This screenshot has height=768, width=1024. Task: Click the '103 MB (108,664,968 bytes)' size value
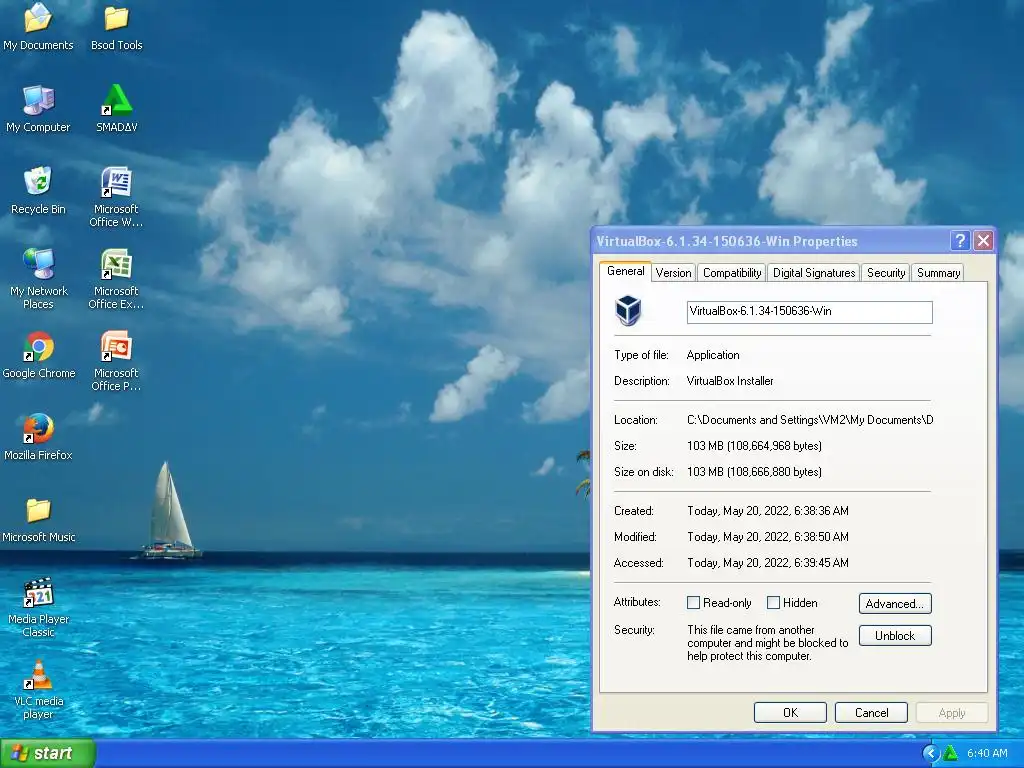[x=754, y=446]
